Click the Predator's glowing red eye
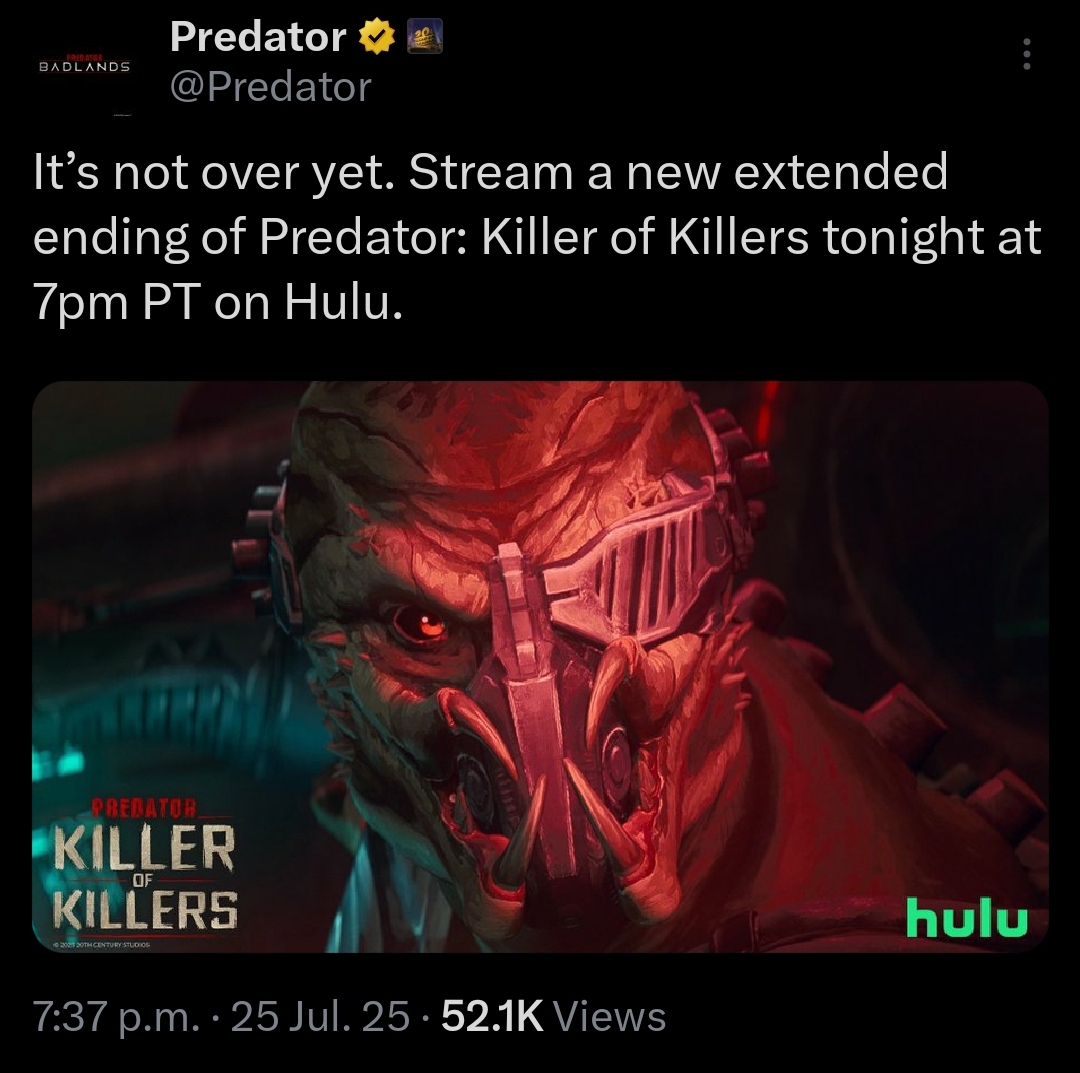Viewport: 1080px width, 1073px height. pos(421,623)
